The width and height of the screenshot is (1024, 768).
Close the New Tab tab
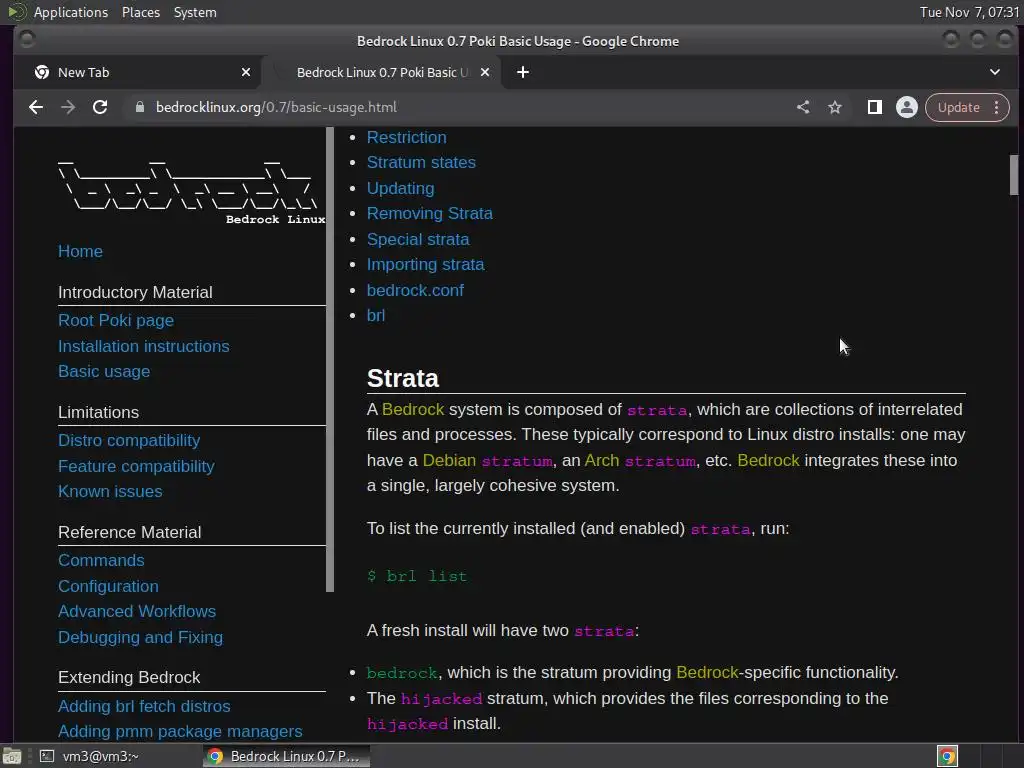tap(246, 72)
